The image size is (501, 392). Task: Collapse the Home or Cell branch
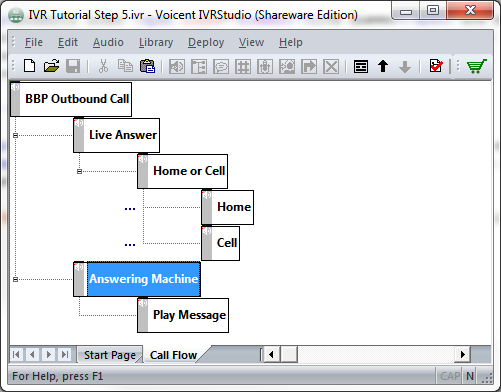pyautogui.click(x=79, y=171)
